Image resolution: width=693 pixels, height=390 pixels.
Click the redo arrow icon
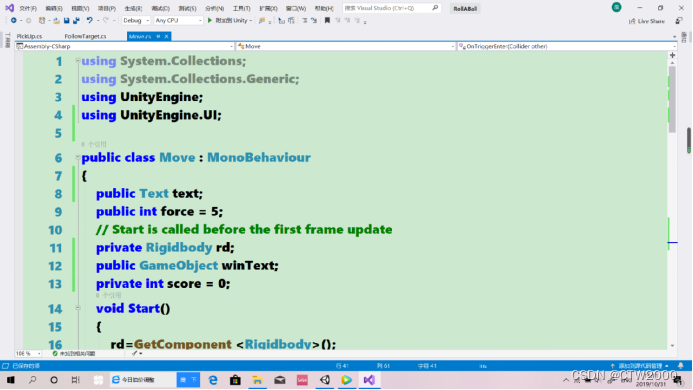click(x=106, y=20)
